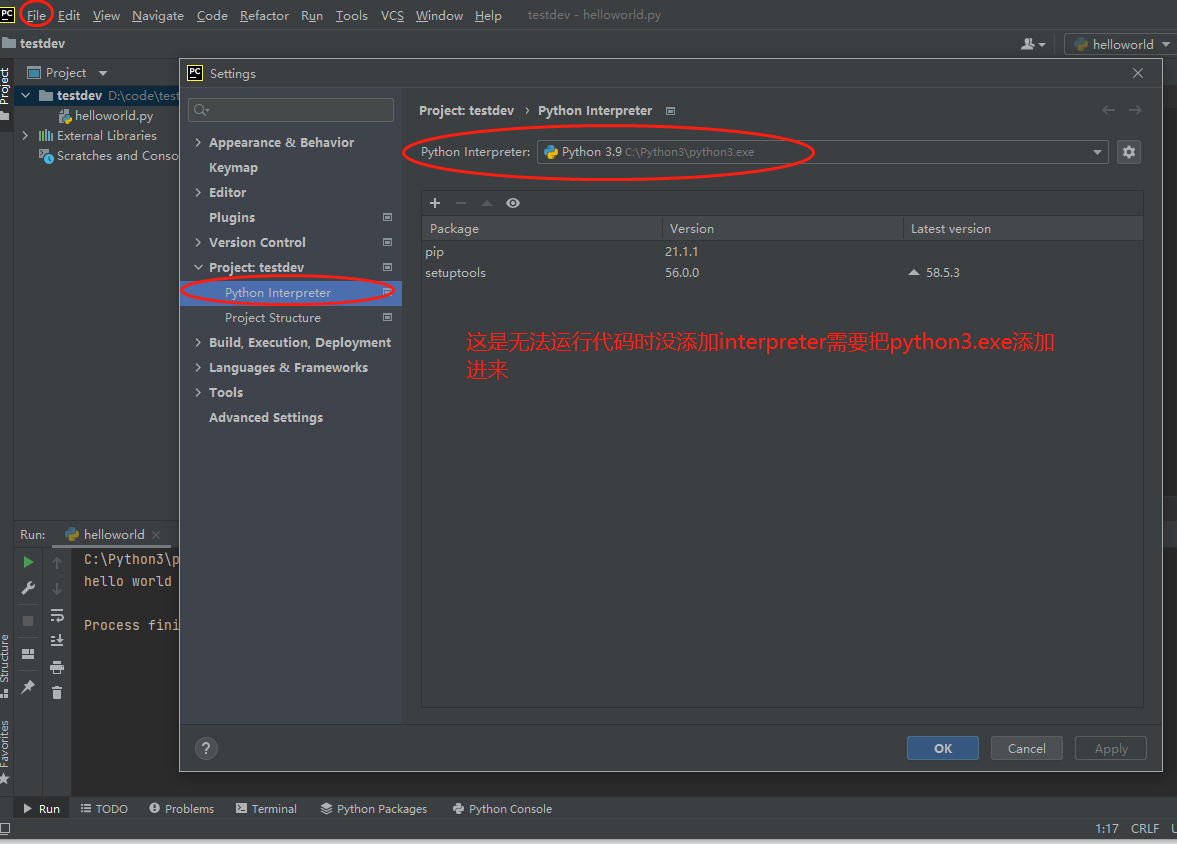
Task: Collapse Project: testdev settings group
Action: [x=198, y=267]
